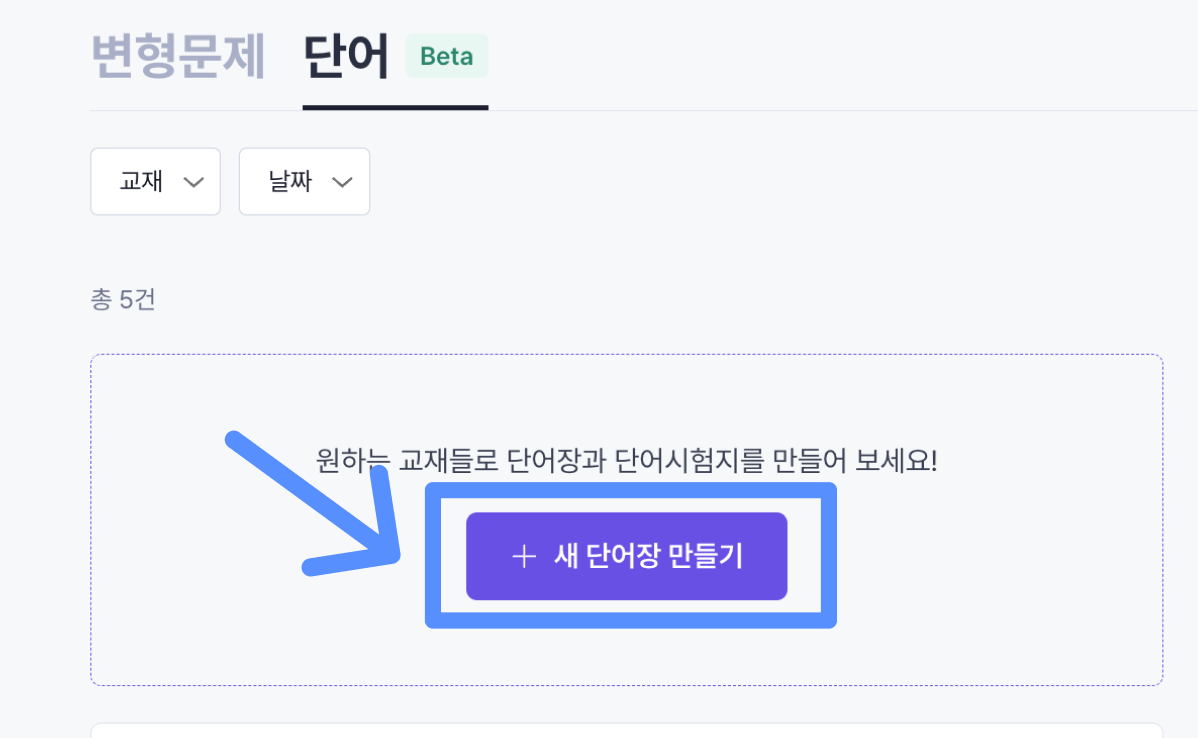Click the 총 5건 result count

(x=123, y=299)
